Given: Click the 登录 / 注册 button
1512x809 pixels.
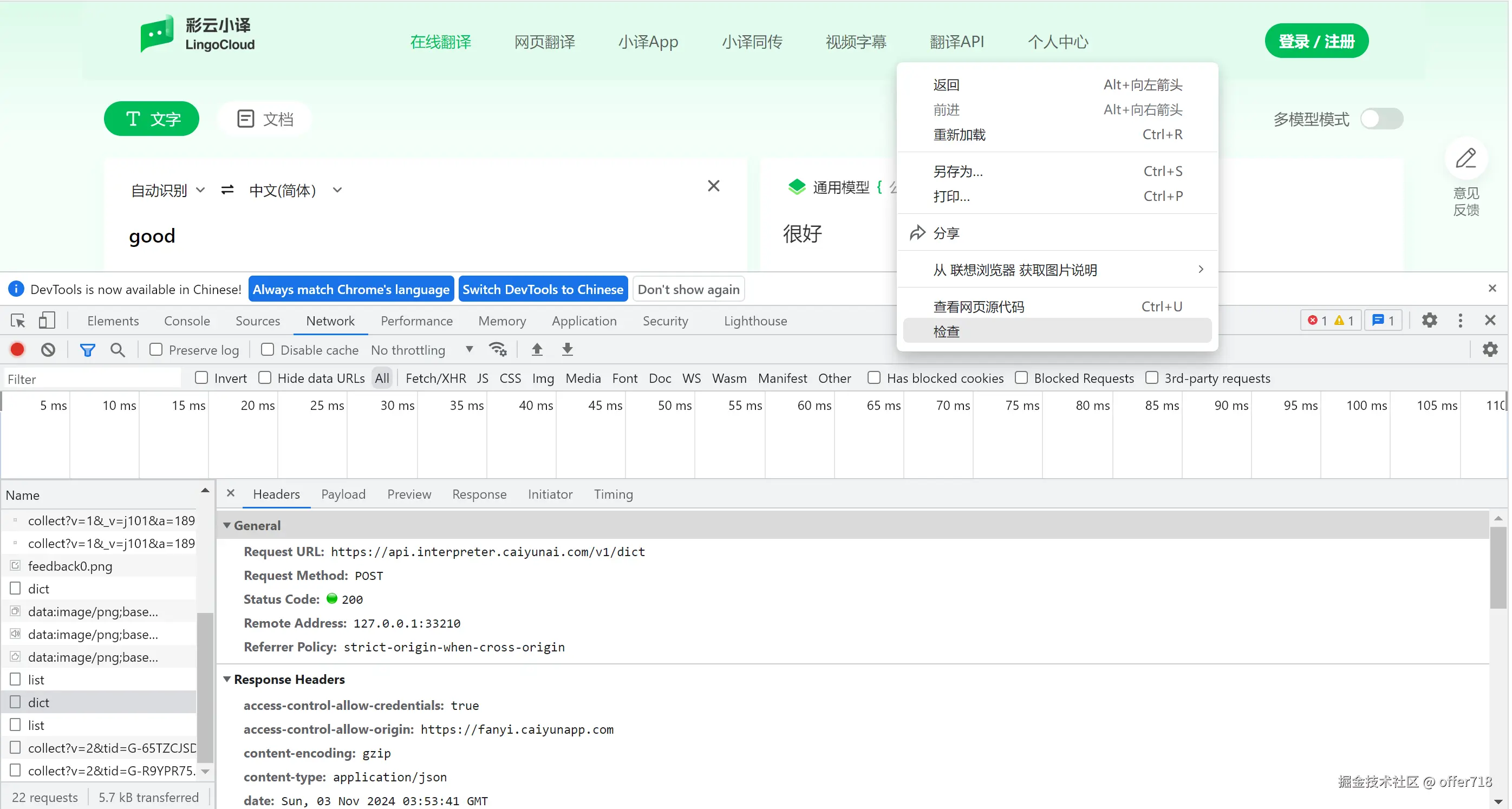Looking at the screenshot, I should coord(1316,42).
